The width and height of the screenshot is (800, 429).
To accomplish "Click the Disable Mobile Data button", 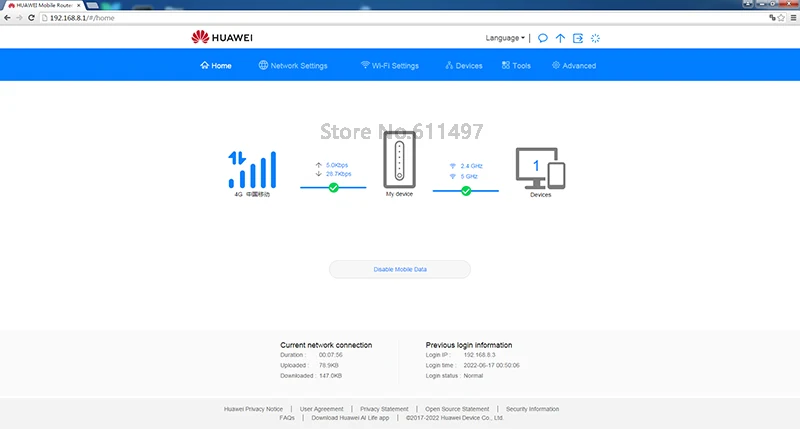I will [400, 269].
